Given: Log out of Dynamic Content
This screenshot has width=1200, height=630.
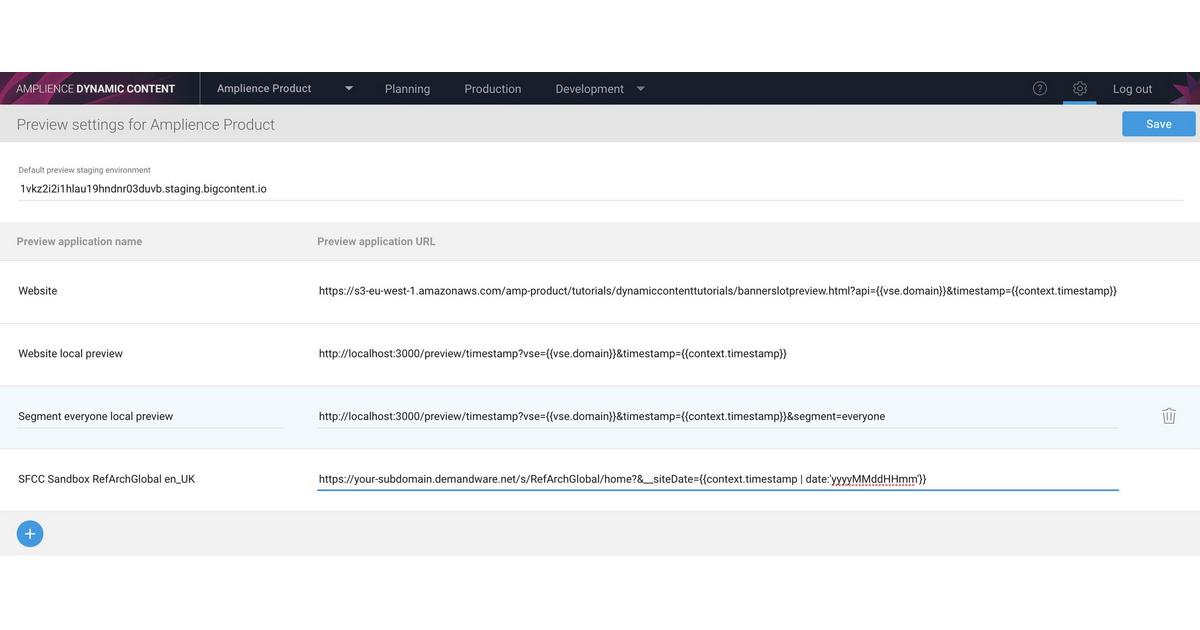Looking at the screenshot, I should pos(1132,89).
